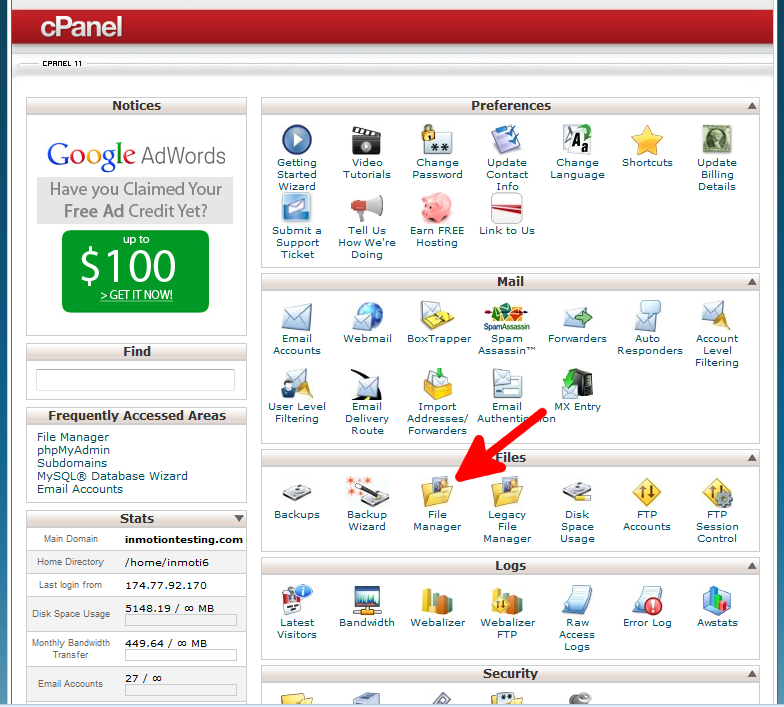Collapse the Security section
Image resolution: width=784 pixels, height=707 pixels.
pos(752,674)
